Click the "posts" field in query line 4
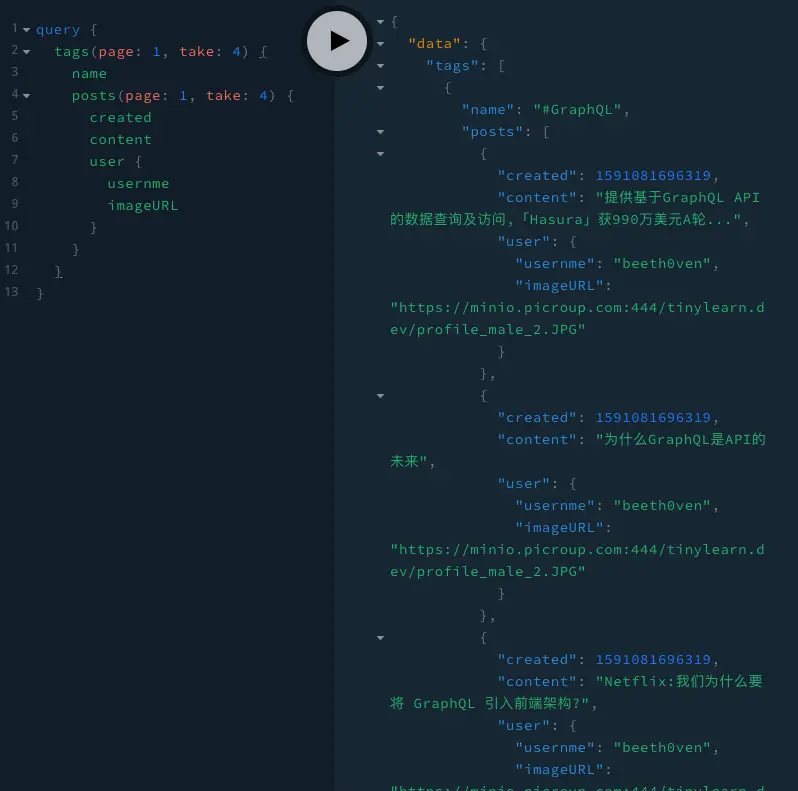Screen dimensions: 798x791 [x=94, y=95]
